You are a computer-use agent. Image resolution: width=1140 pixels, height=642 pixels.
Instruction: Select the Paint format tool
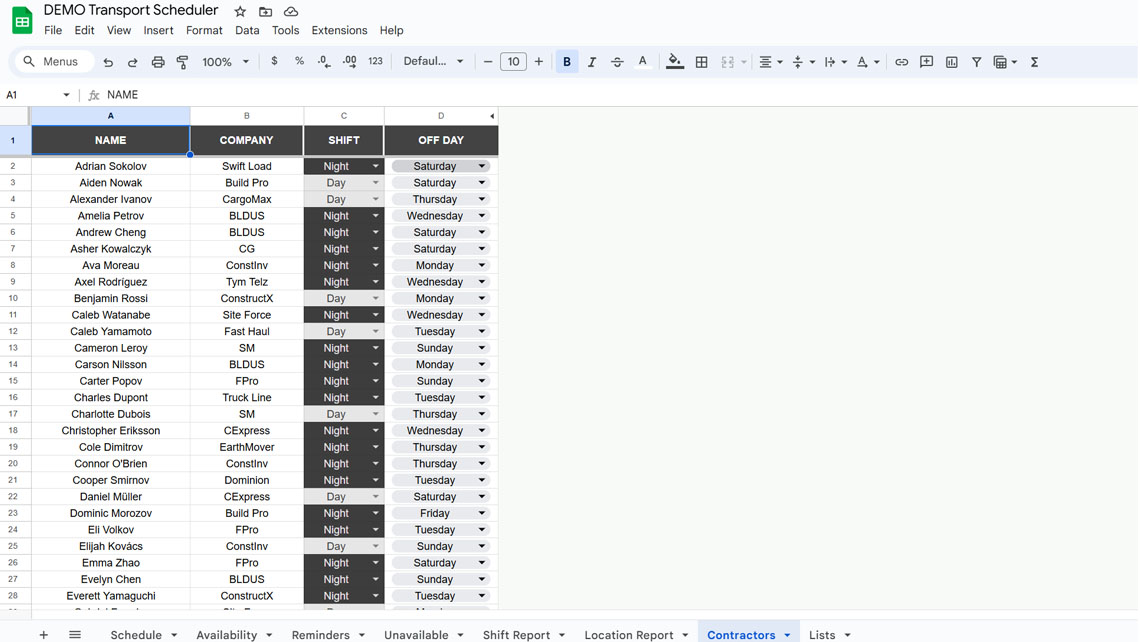(x=182, y=62)
